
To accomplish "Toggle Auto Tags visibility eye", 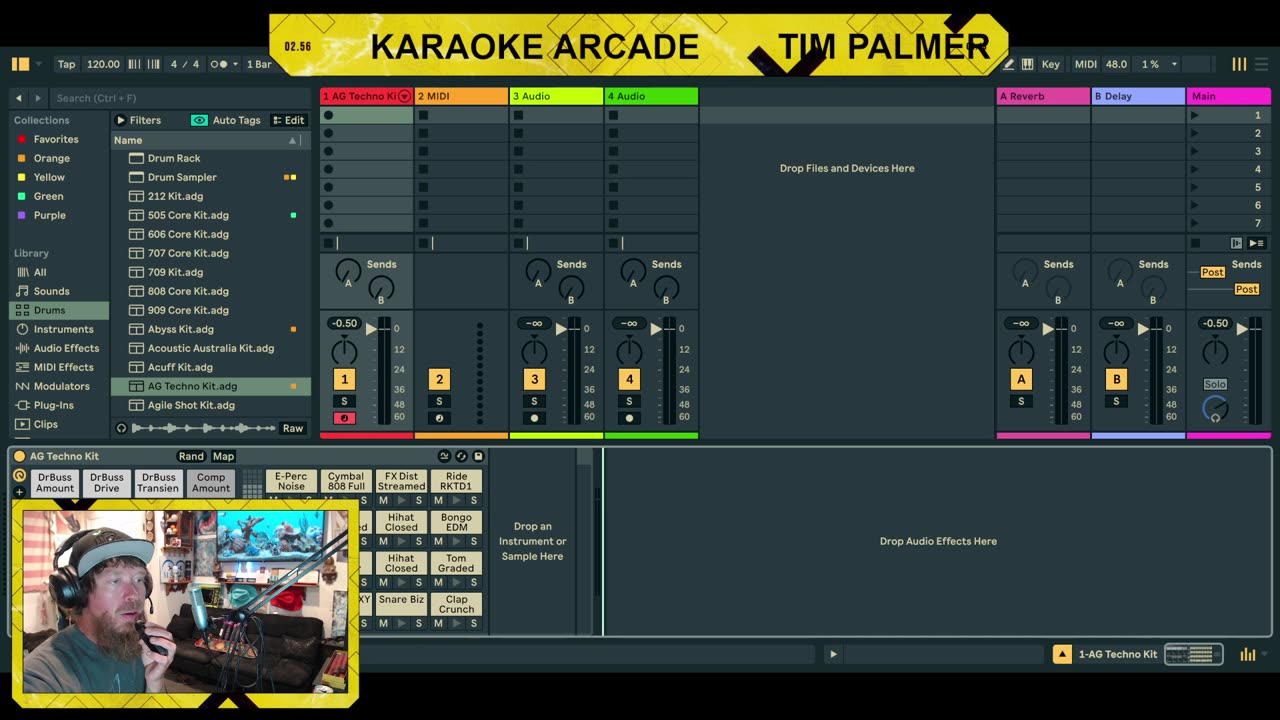I will (199, 120).
